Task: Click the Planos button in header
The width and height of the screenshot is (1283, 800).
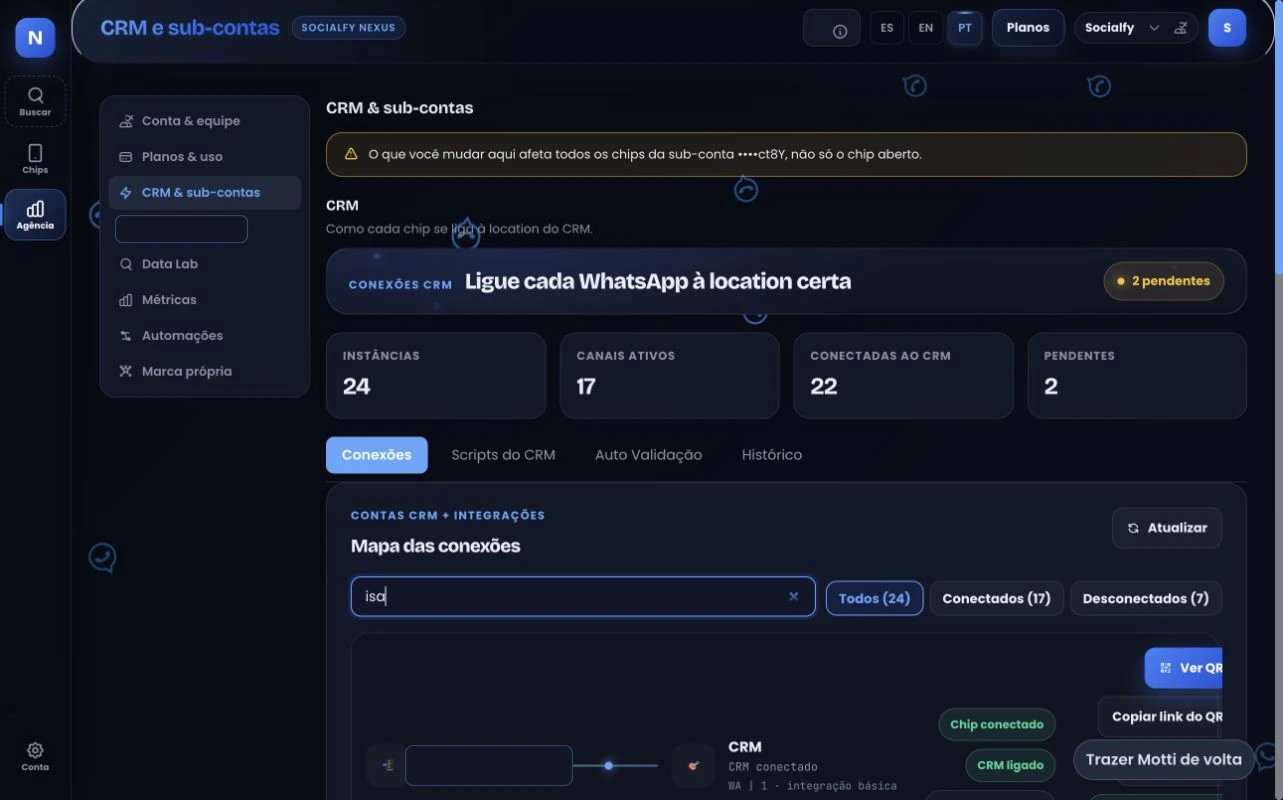Action: pyautogui.click(x=1028, y=28)
